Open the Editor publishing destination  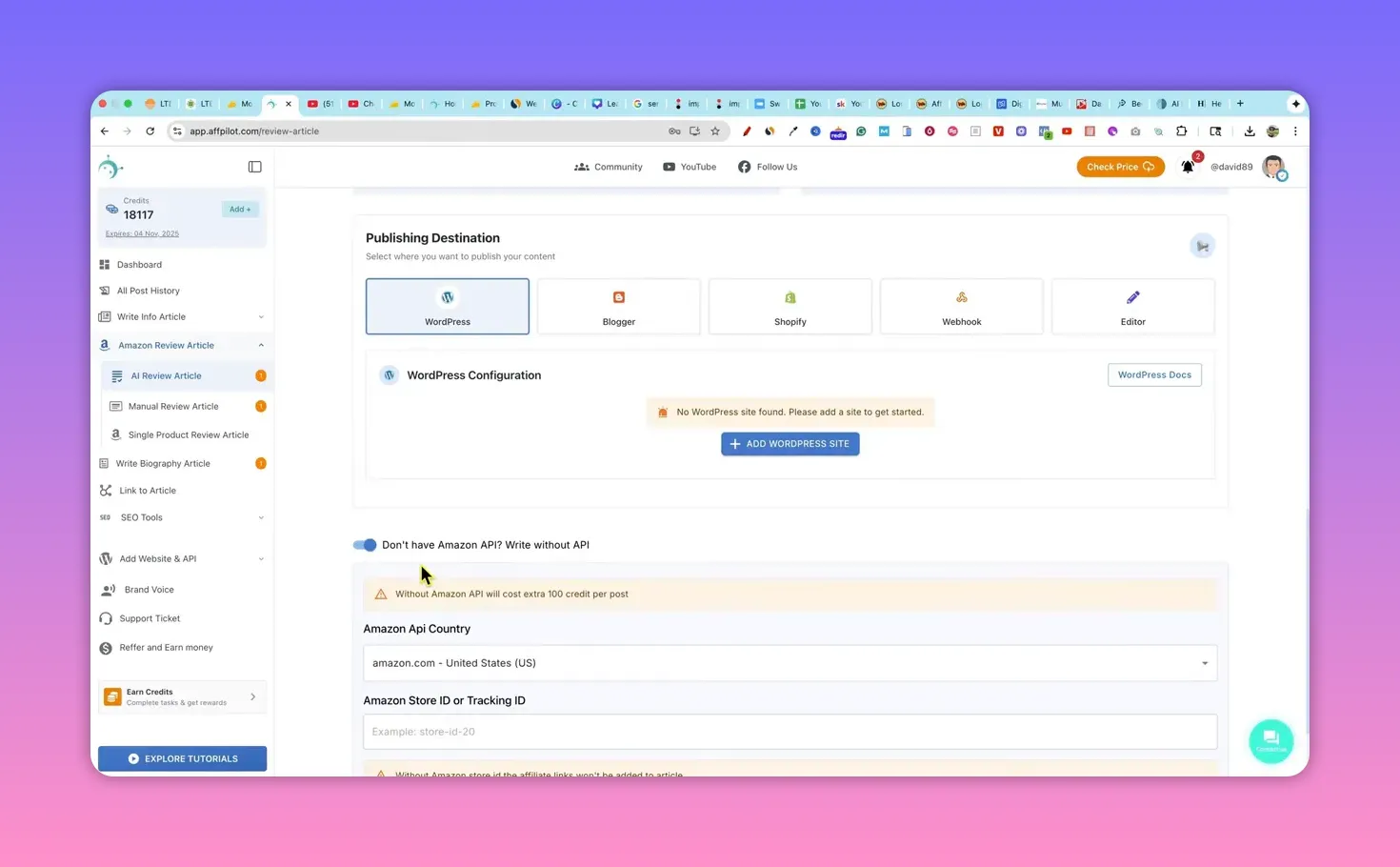[1132, 306]
